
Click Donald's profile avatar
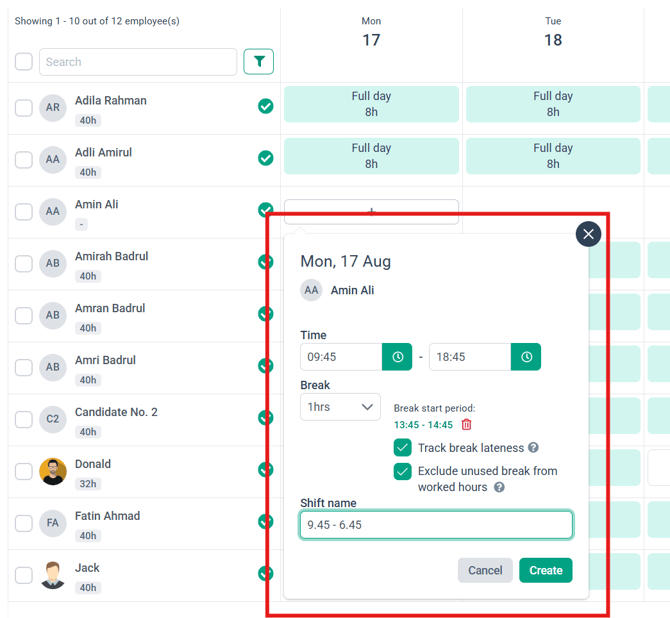(x=53, y=471)
